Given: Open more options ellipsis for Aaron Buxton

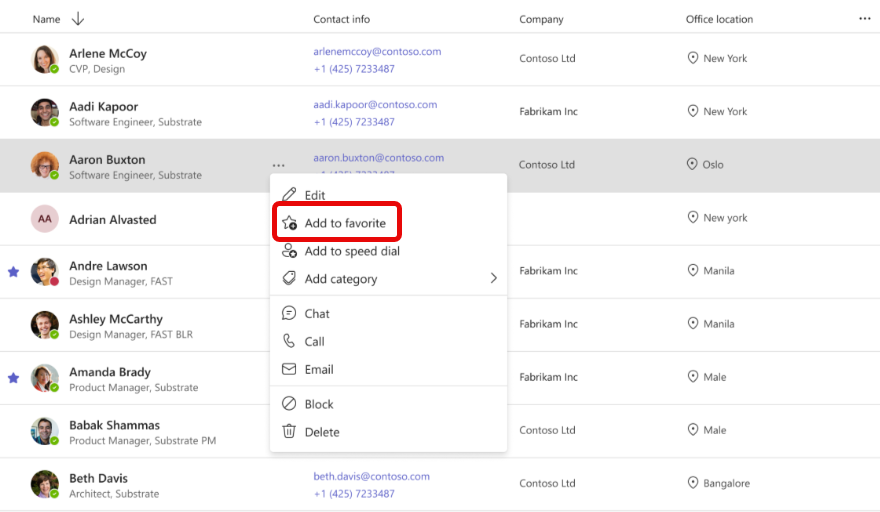Looking at the screenshot, I should pyautogui.click(x=278, y=165).
